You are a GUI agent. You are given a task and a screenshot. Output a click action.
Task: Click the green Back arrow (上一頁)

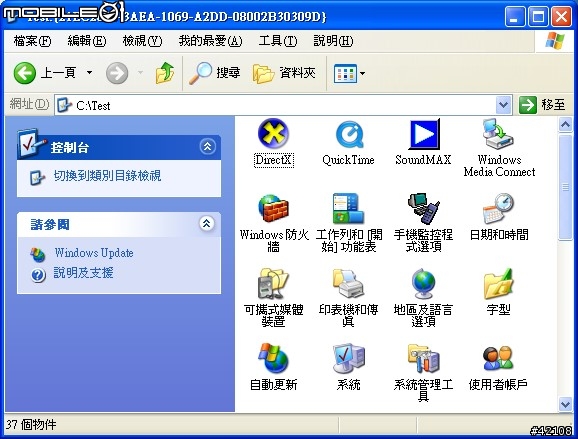25,73
